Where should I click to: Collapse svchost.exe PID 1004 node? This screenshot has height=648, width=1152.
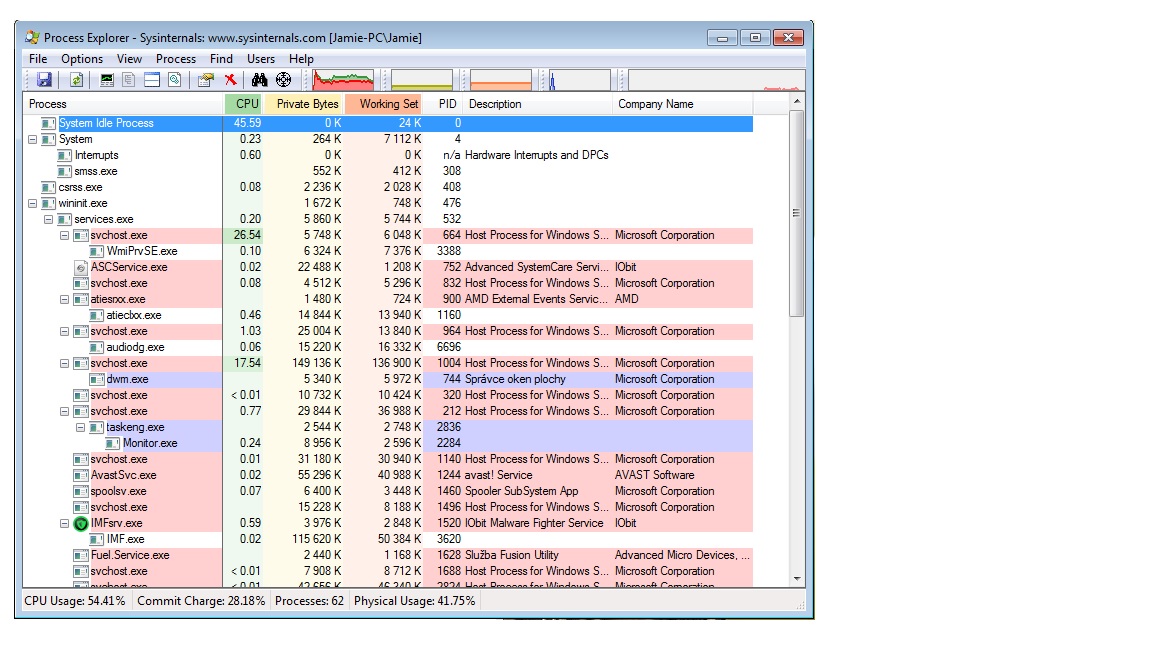pyautogui.click(x=65, y=364)
